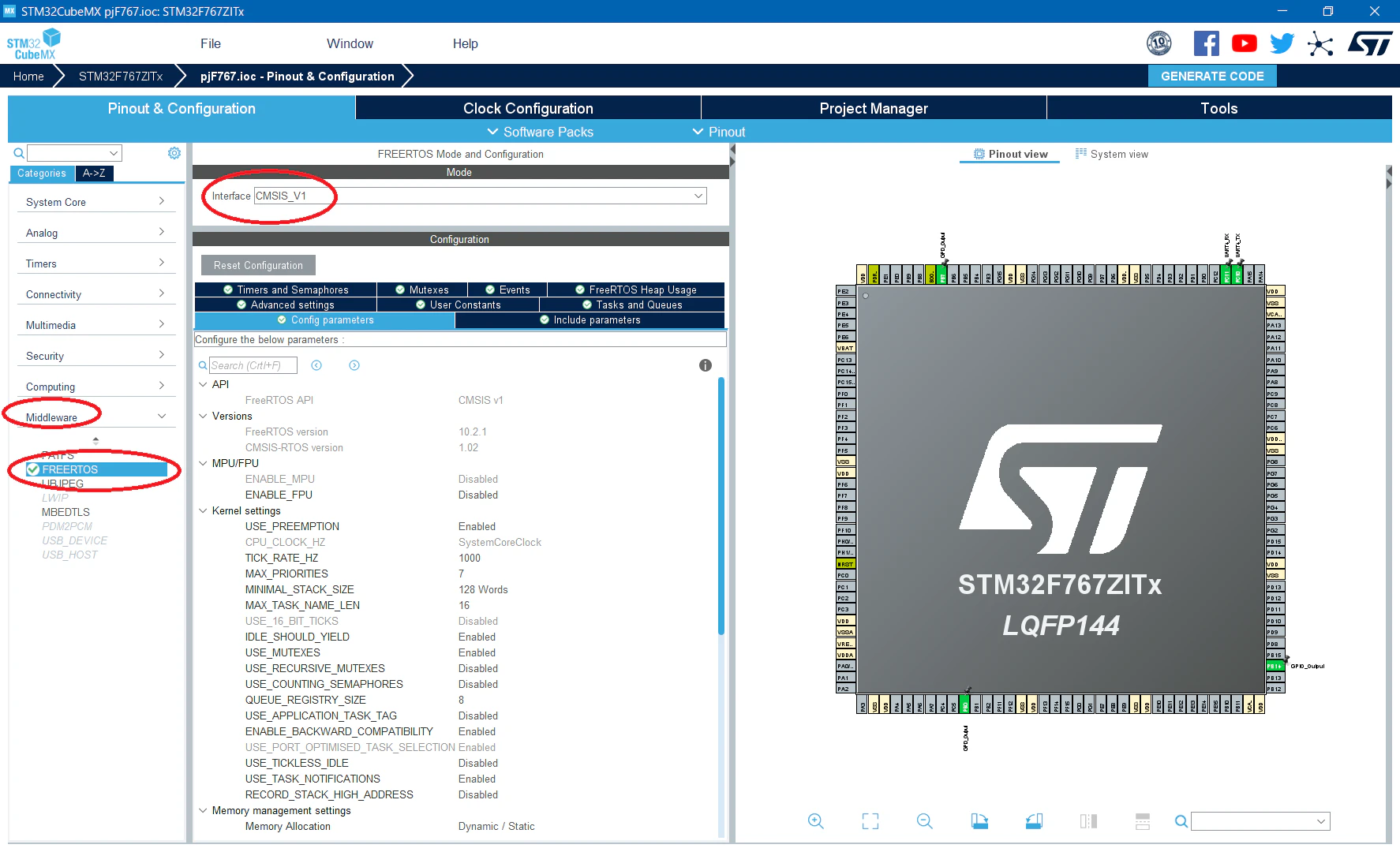
Task: Open the categories search dropdown
Action: point(74,153)
